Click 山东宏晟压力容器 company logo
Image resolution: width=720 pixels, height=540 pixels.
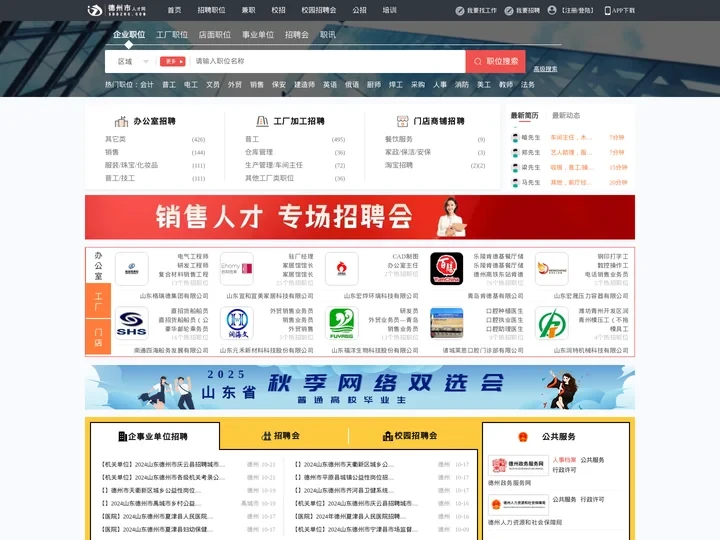[552, 269]
